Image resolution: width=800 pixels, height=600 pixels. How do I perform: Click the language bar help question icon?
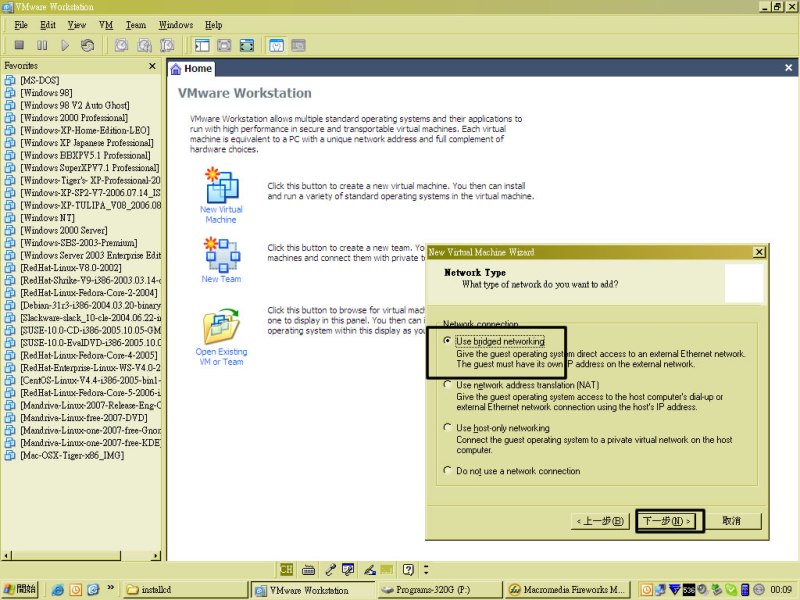pyautogui.click(x=408, y=569)
